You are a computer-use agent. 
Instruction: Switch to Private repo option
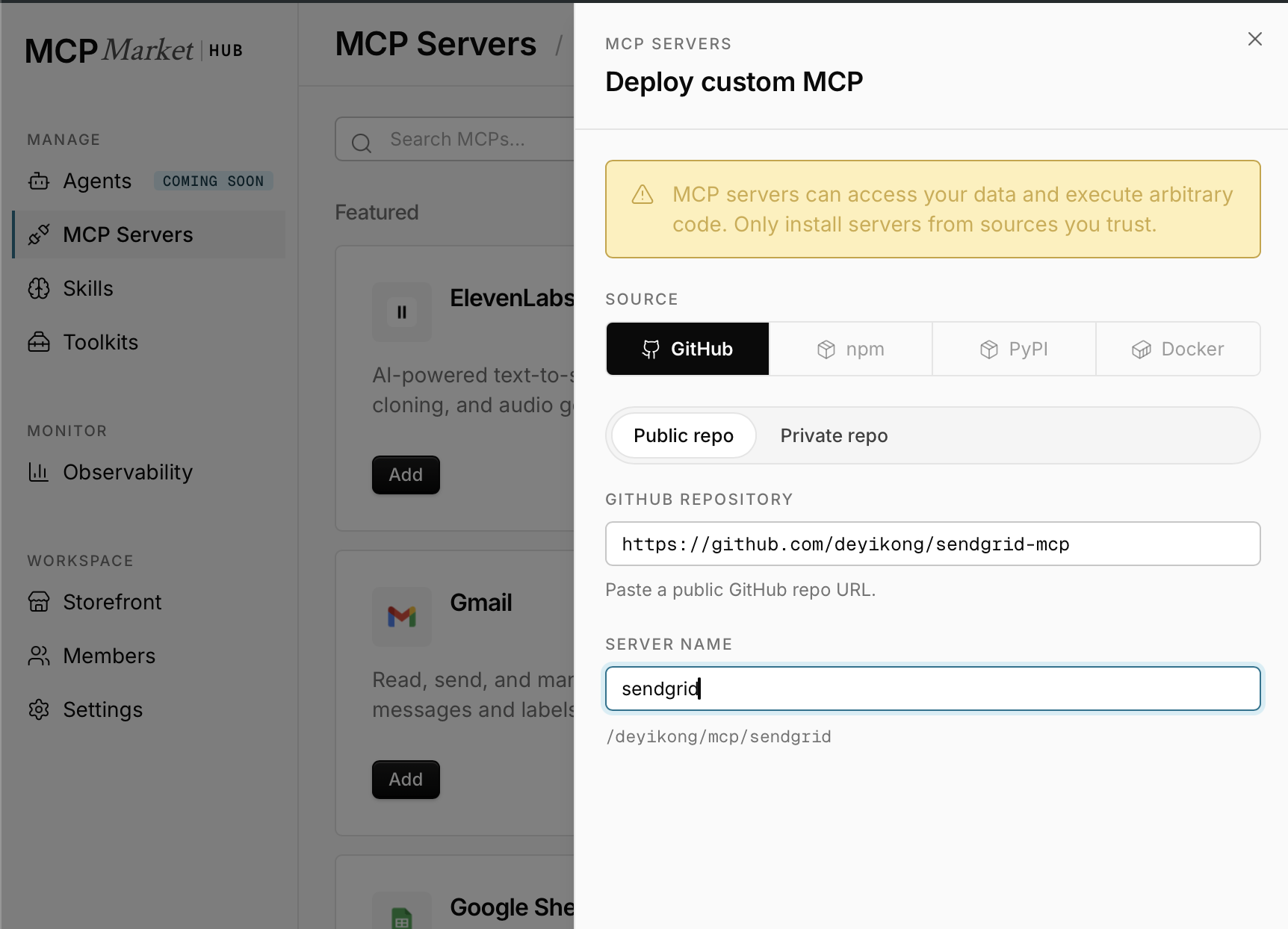click(834, 435)
